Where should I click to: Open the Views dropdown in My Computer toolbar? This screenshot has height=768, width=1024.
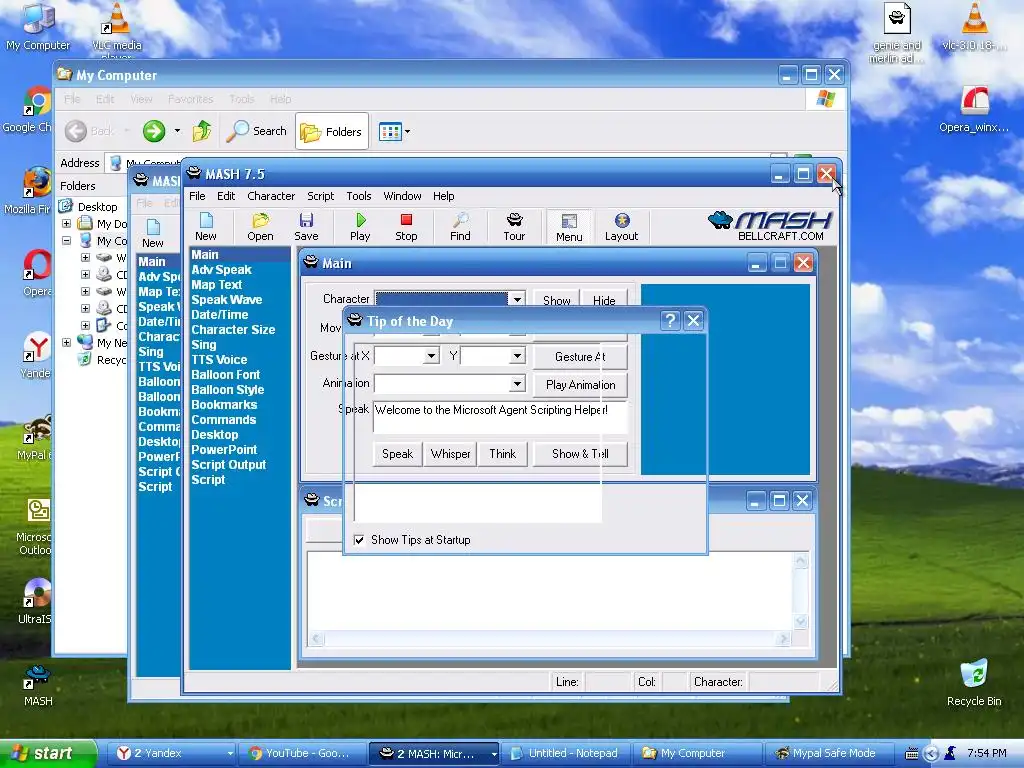point(395,131)
